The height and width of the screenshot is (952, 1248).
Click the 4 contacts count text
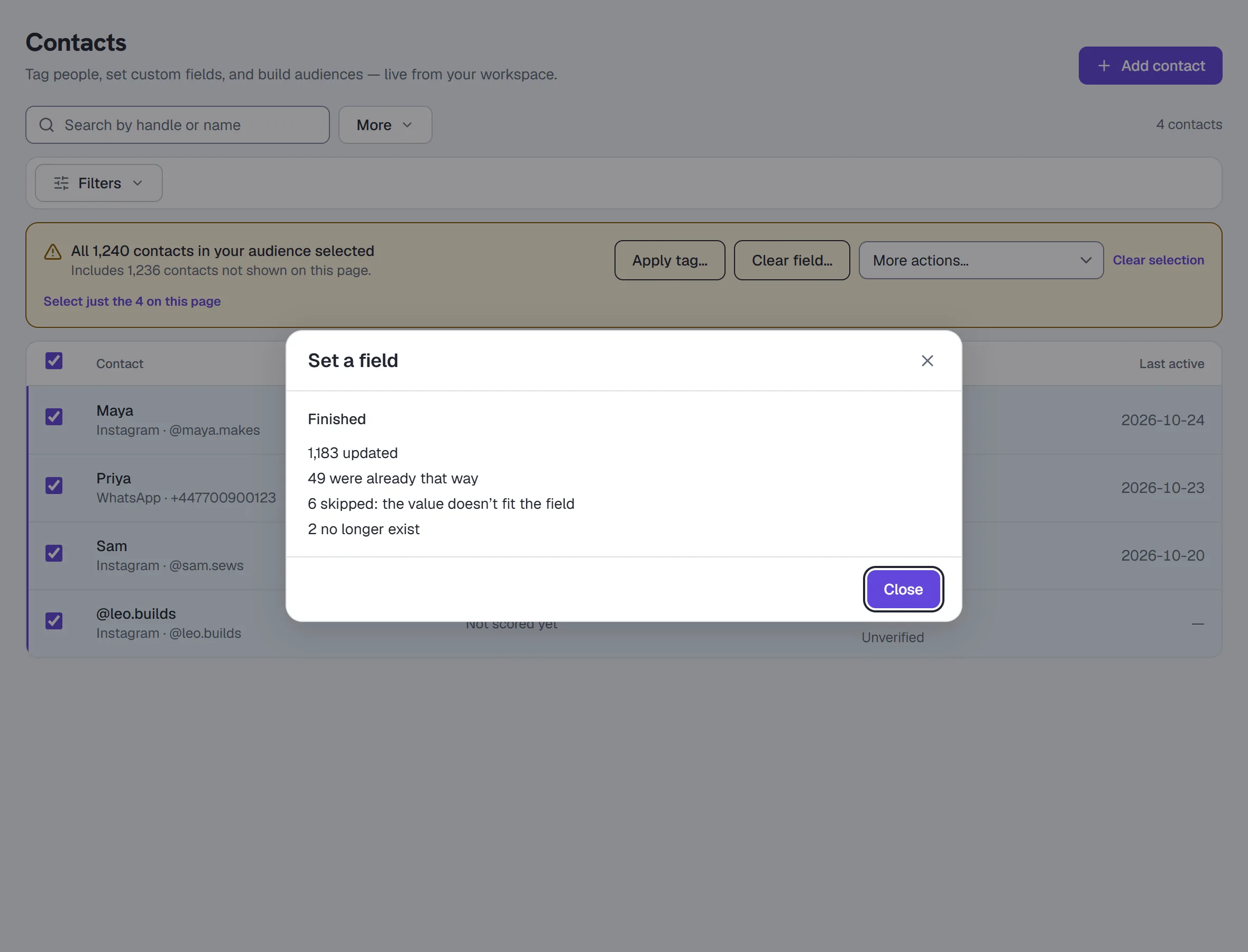pos(1189,124)
